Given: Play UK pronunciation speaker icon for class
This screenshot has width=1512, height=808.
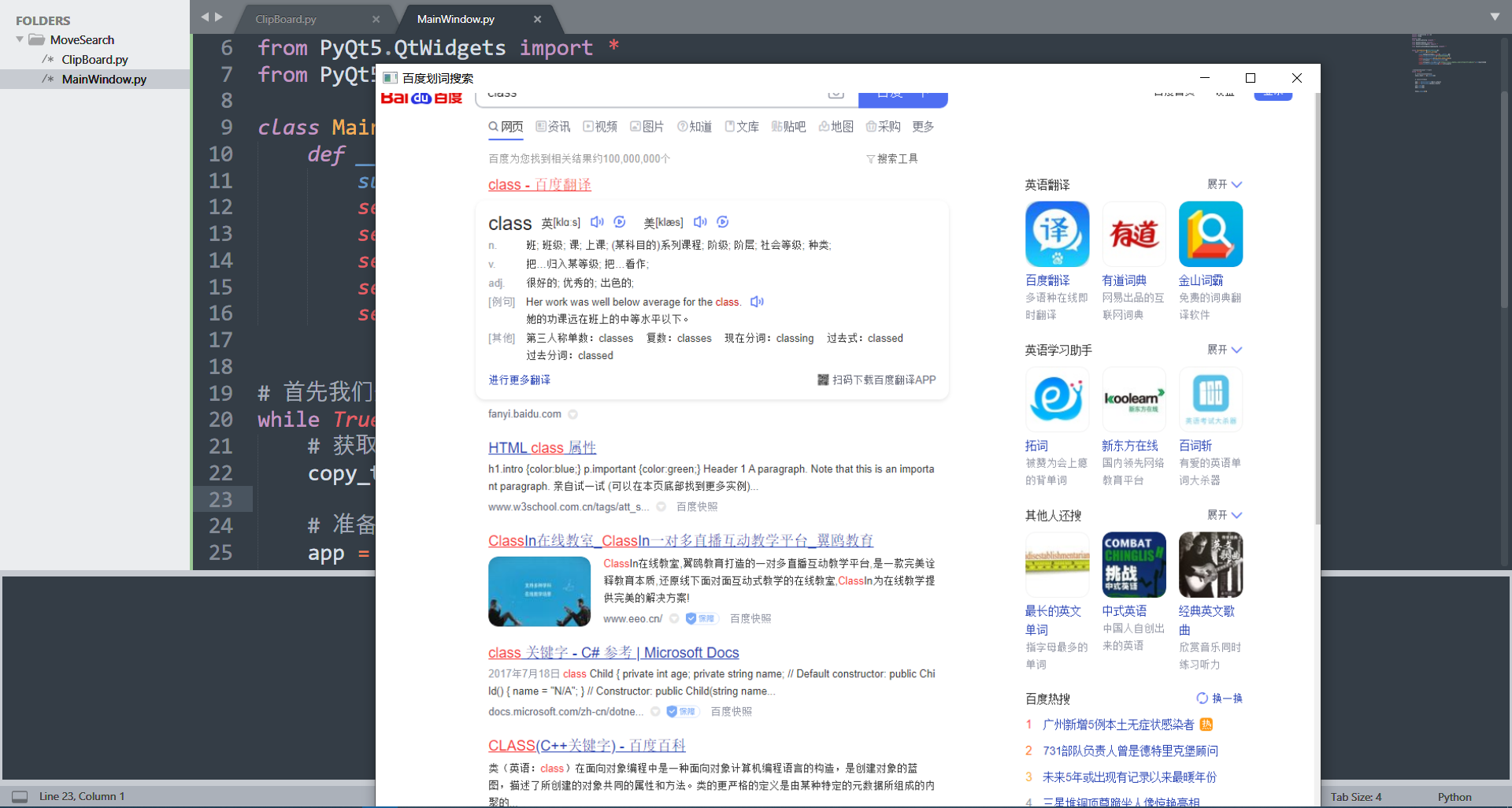Looking at the screenshot, I should [x=597, y=222].
